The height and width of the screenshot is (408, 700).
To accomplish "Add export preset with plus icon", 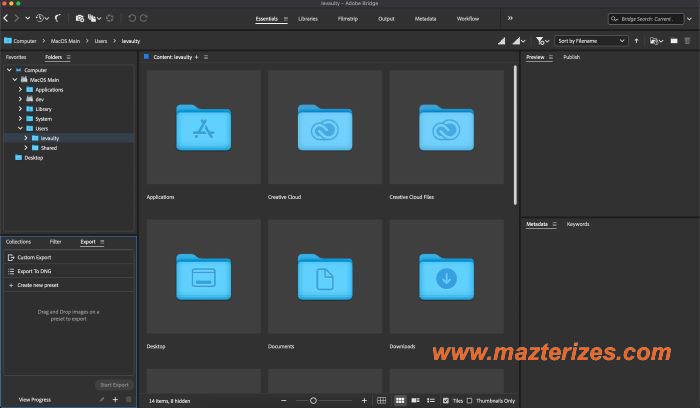I will pos(115,400).
